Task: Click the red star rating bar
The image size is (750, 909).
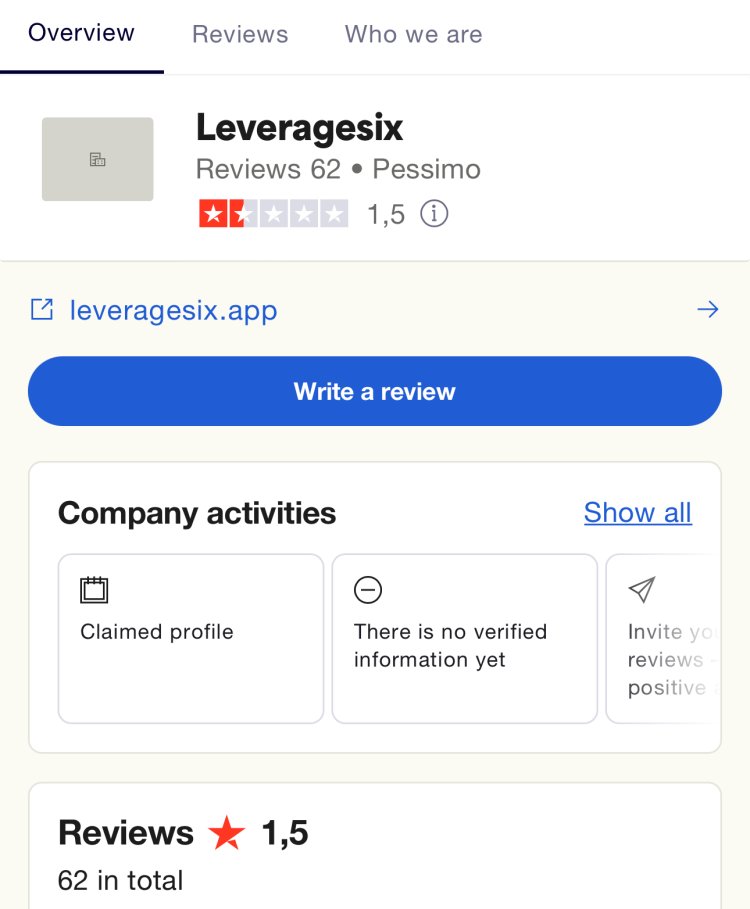Action: coord(274,214)
